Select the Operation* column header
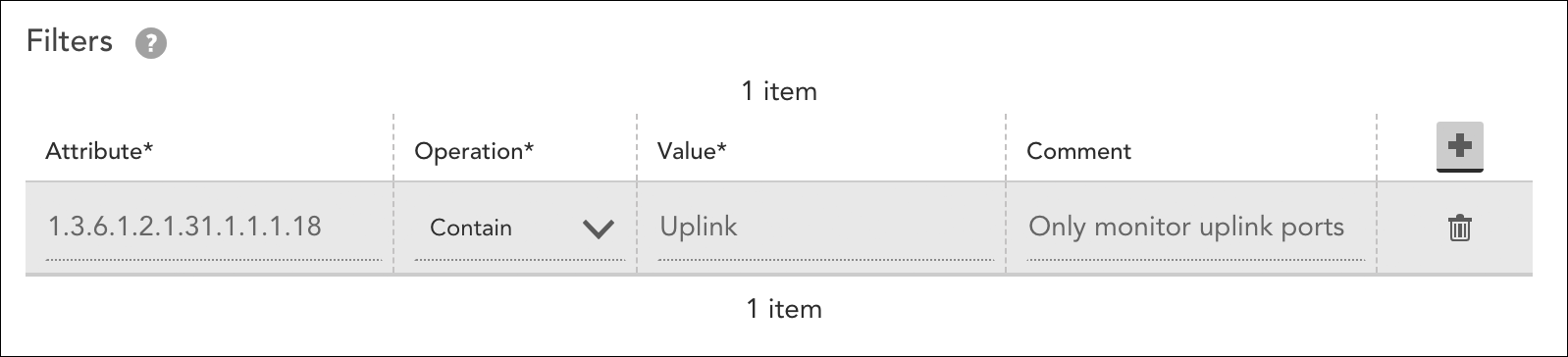1568x357 pixels. tap(474, 151)
